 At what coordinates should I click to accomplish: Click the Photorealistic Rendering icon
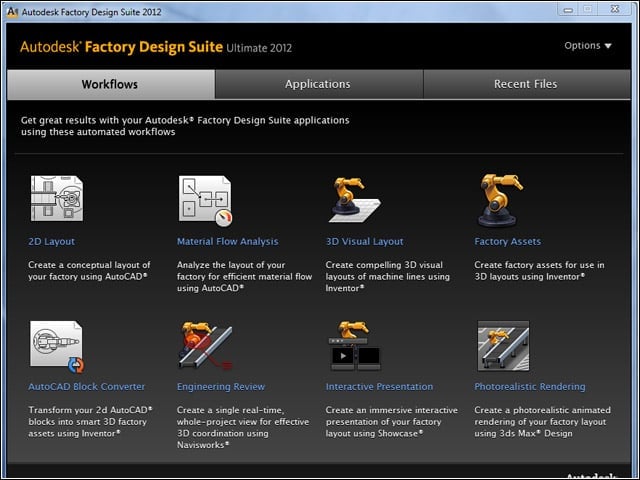tap(503, 346)
